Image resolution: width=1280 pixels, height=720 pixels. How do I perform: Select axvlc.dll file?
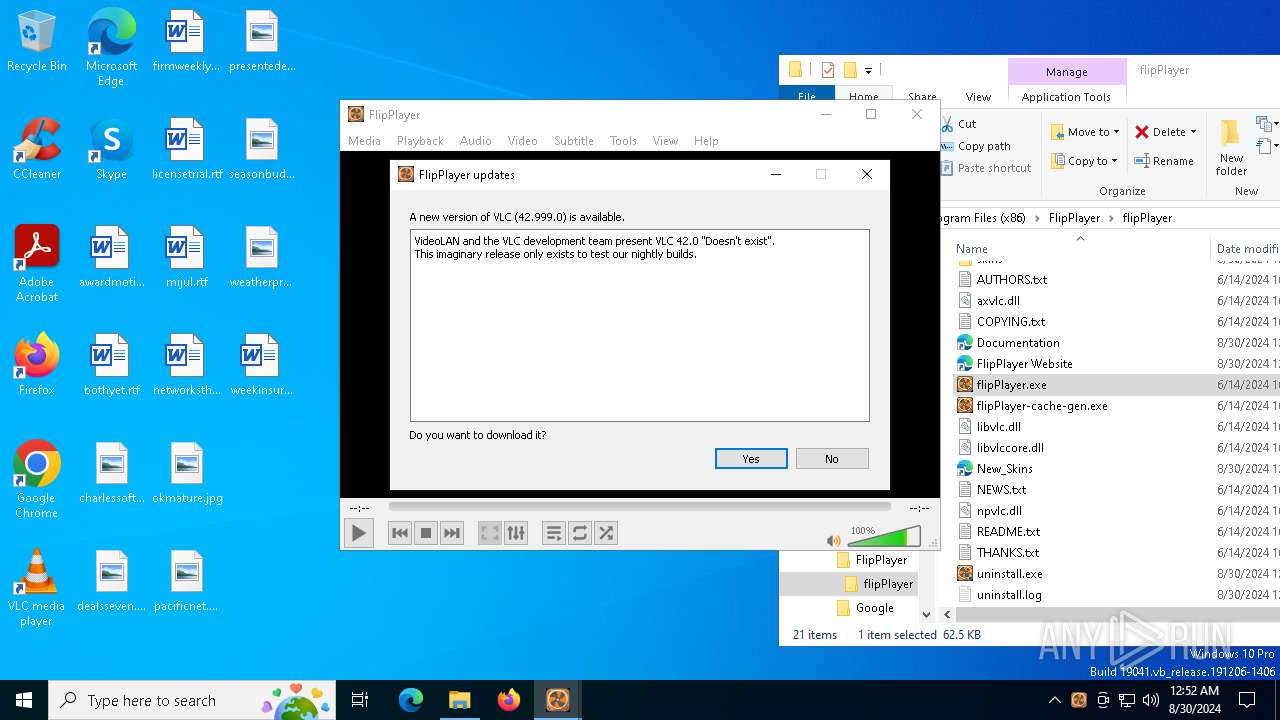pos(998,301)
